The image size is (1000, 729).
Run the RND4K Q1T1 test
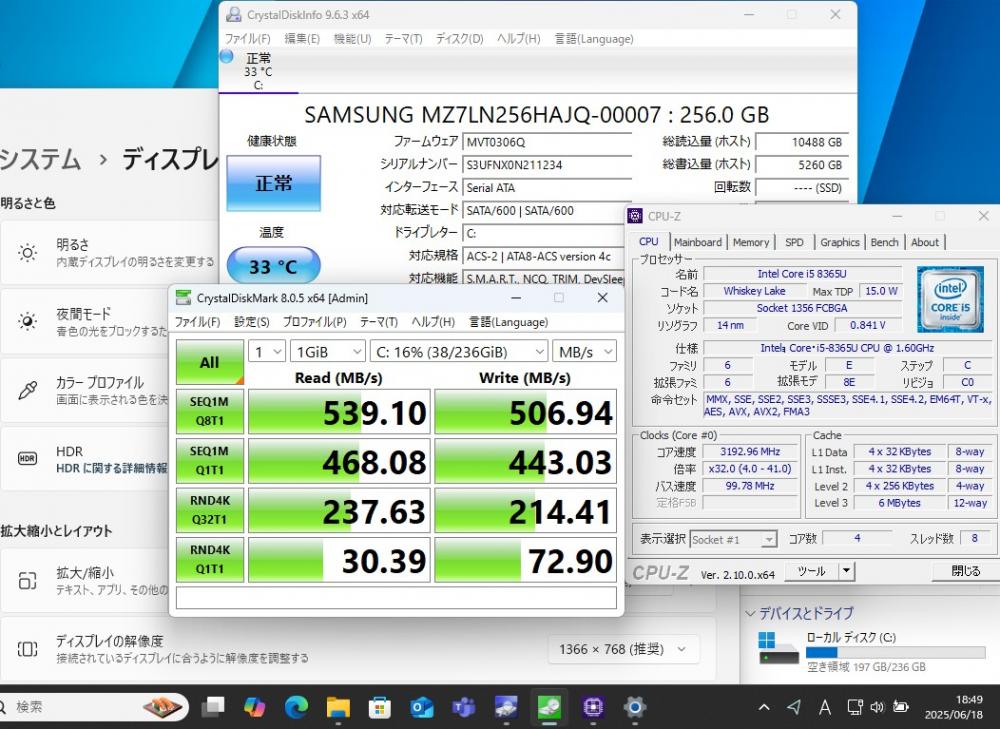210,559
